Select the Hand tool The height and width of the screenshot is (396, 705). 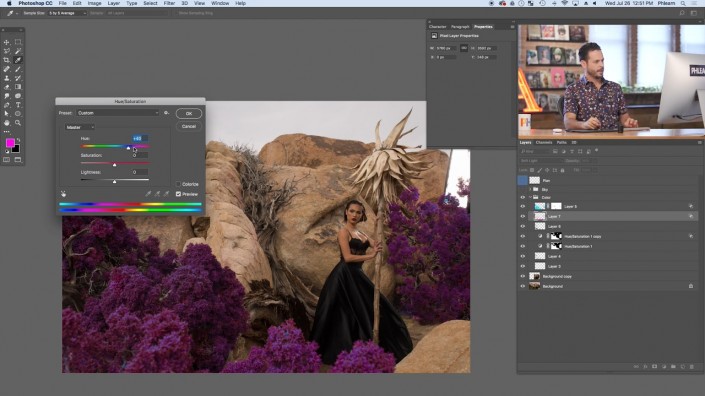(6, 123)
